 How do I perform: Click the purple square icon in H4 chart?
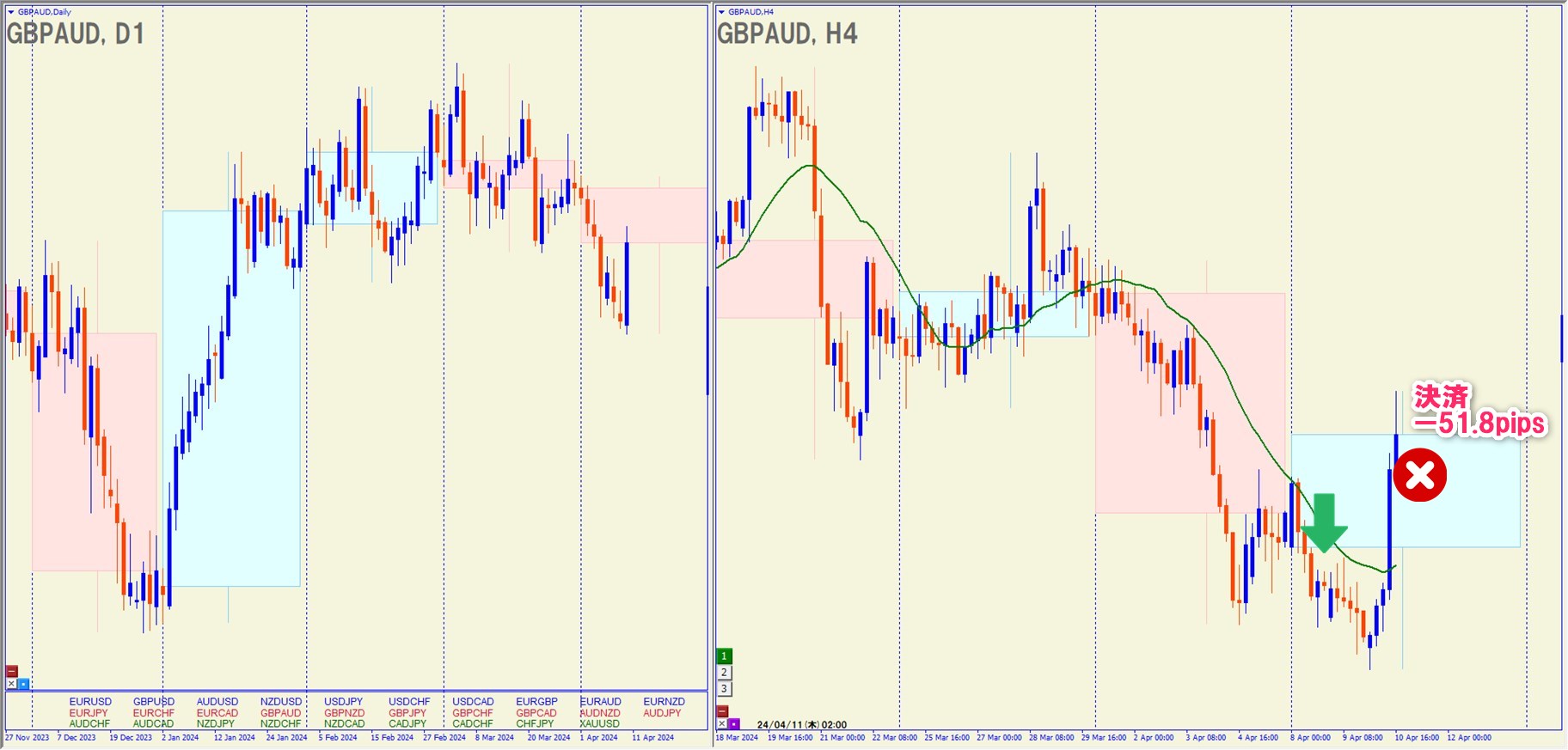click(733, 724)
